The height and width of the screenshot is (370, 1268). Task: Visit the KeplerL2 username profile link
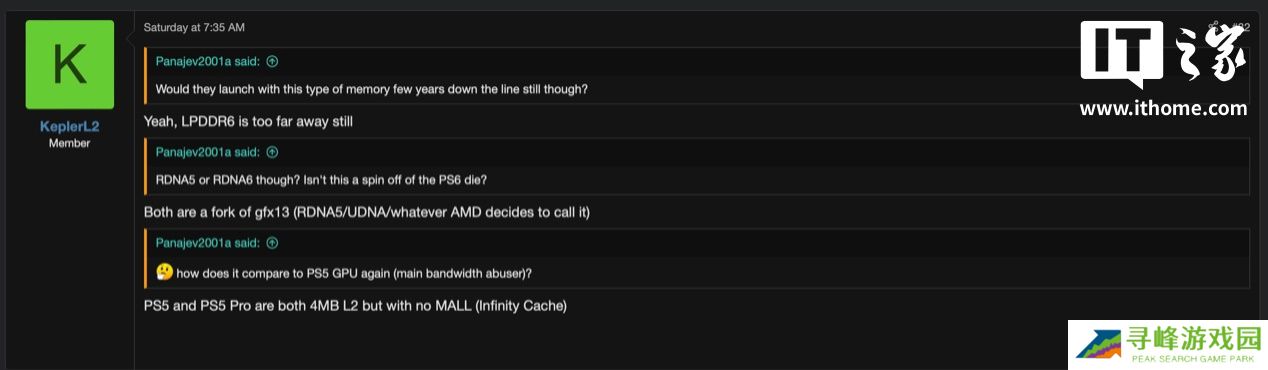[x=69, y=127]
